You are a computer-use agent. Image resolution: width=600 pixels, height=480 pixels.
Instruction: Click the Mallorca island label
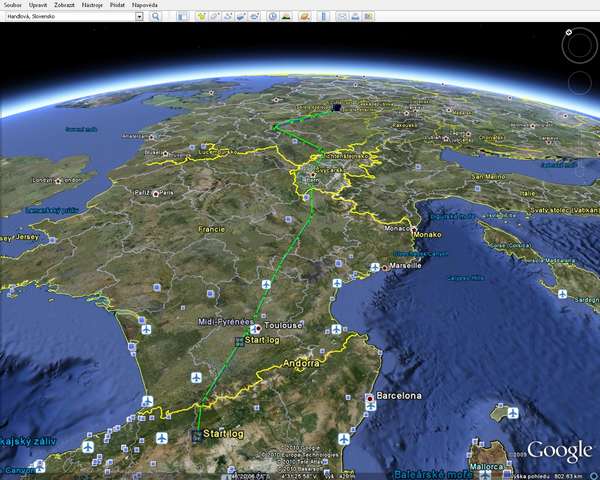[486, 467]
